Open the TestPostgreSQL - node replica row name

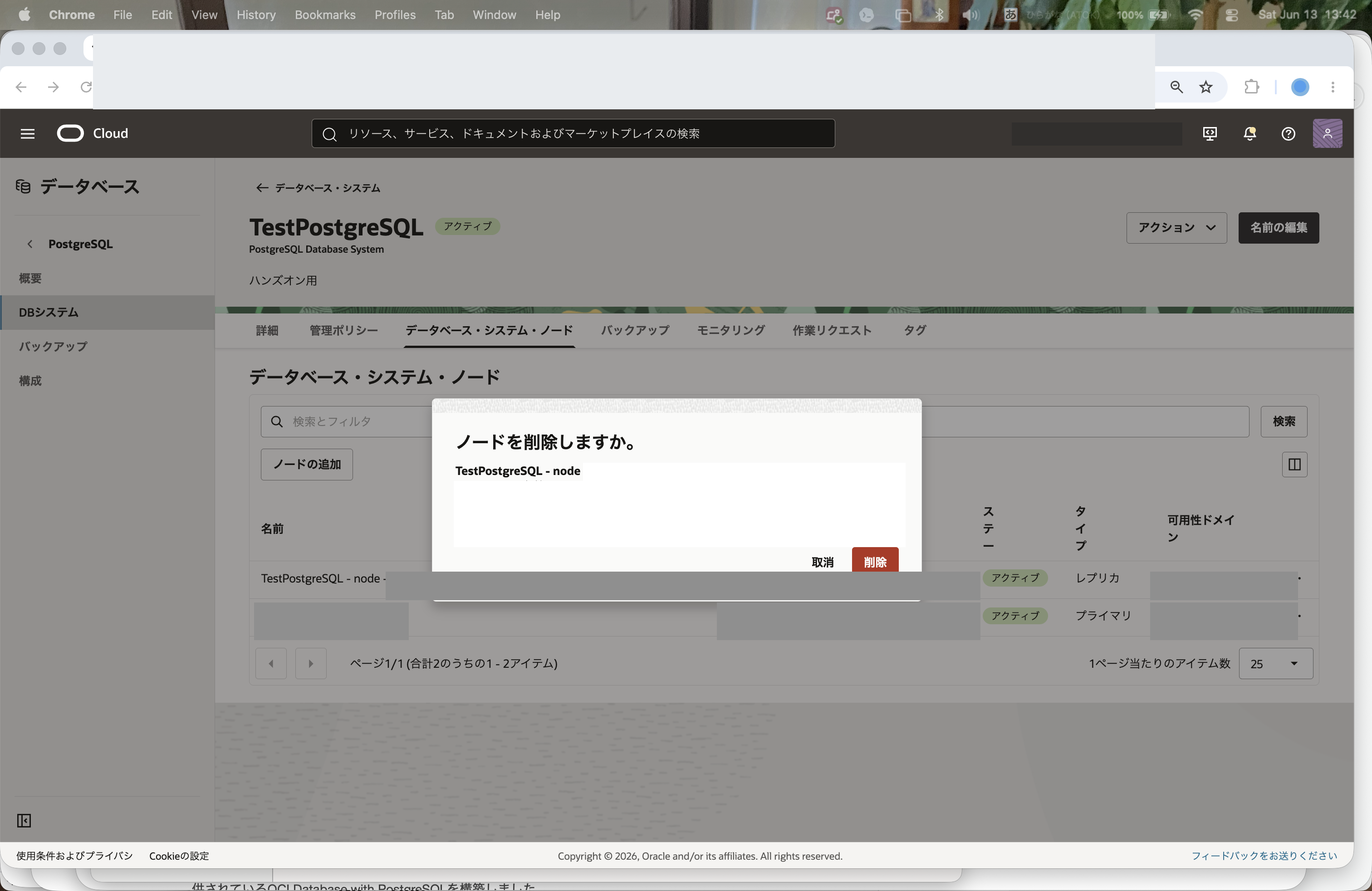tap(323, 578)
